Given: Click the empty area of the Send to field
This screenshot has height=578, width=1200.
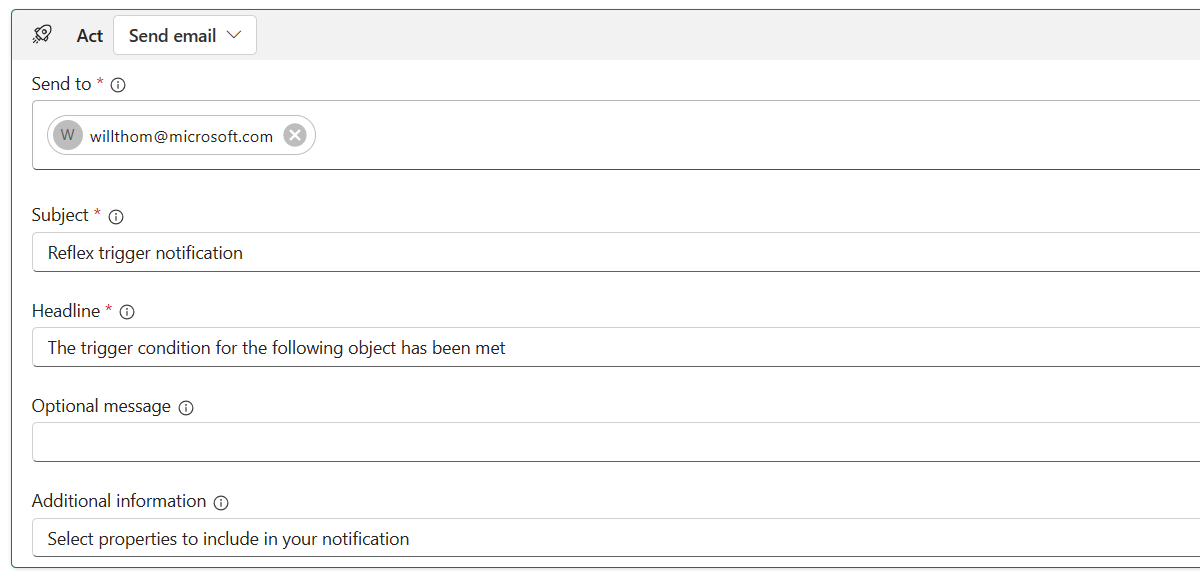Looking at the screenshot, I should click(700, 136).
